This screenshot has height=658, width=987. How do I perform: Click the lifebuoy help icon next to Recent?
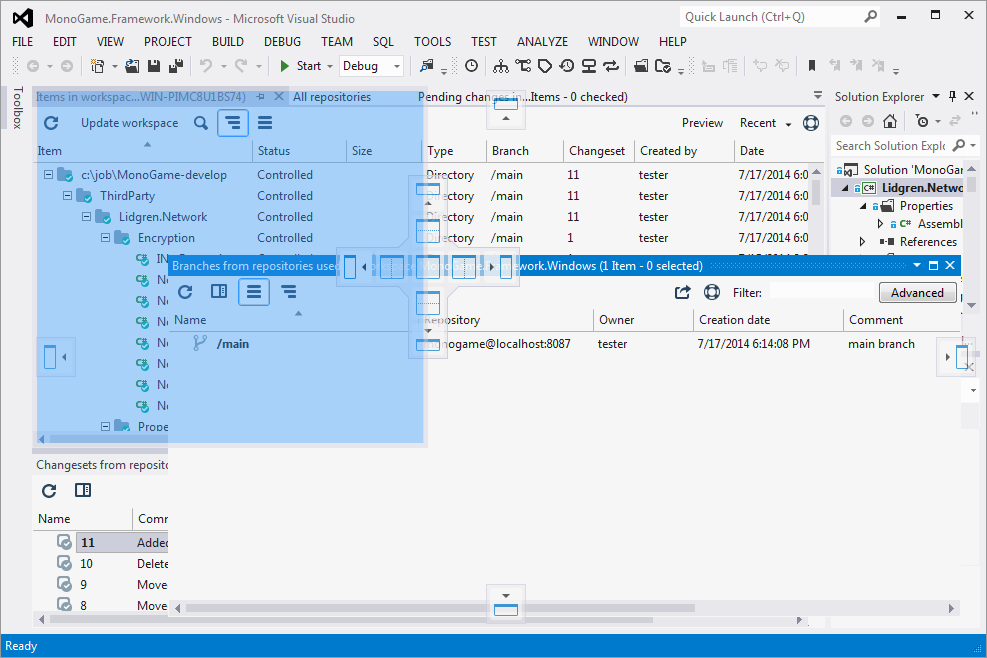[x=811, y=123]
